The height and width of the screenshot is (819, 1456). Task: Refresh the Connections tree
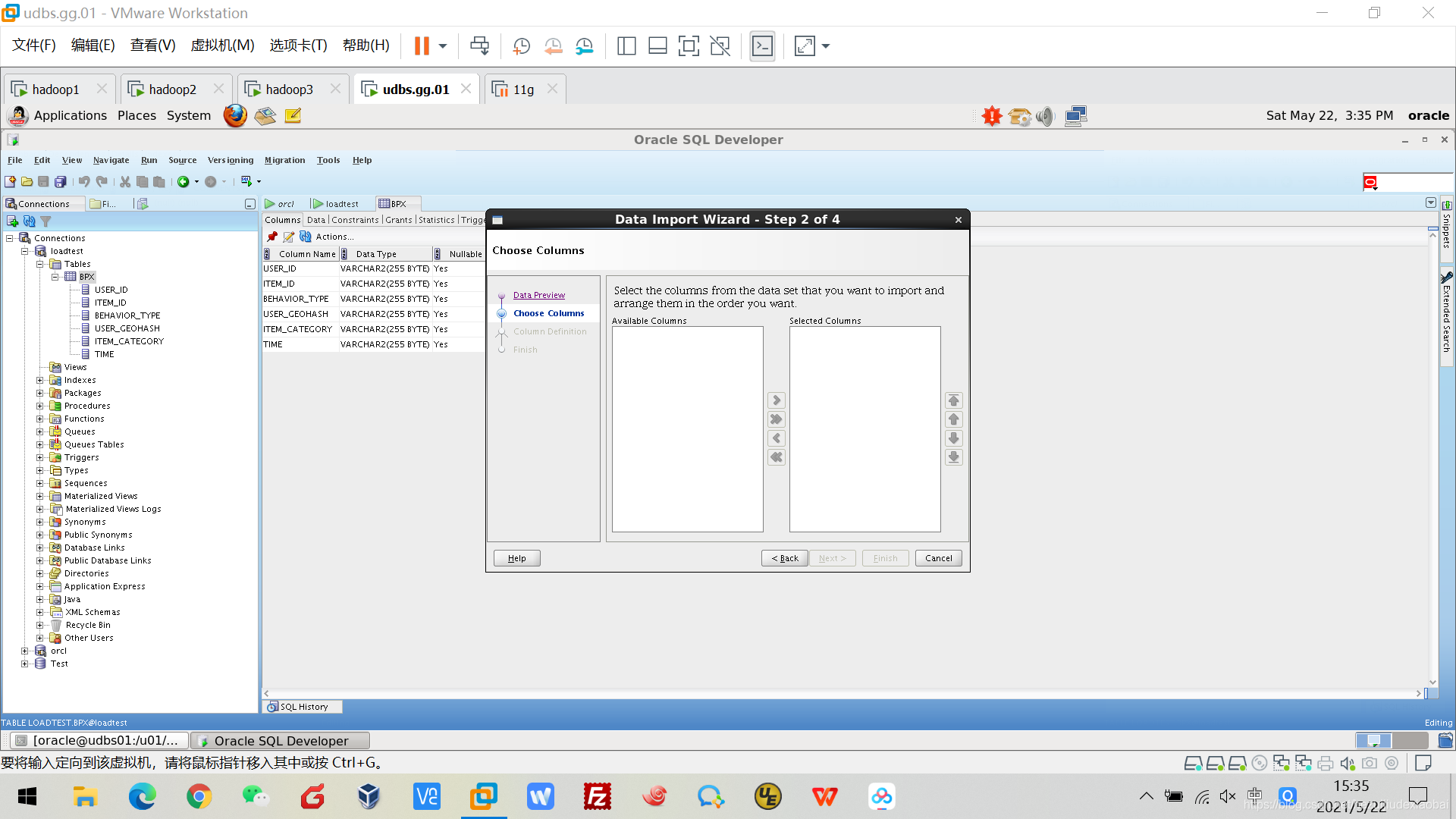tap(29, 221)
